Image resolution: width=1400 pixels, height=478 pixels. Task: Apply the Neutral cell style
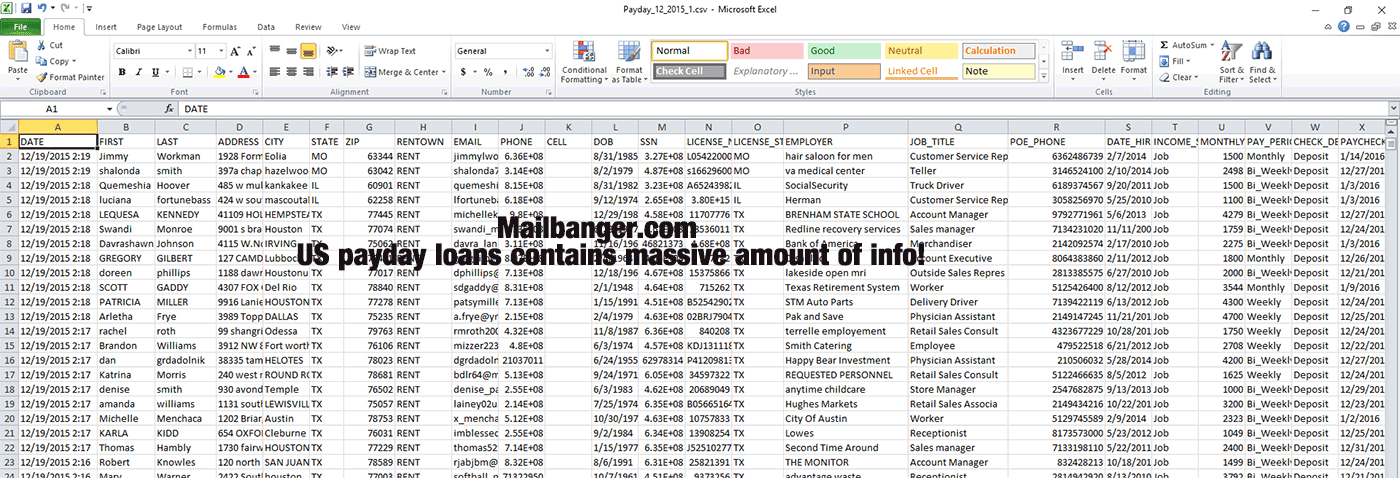click(x=920, y=51)
